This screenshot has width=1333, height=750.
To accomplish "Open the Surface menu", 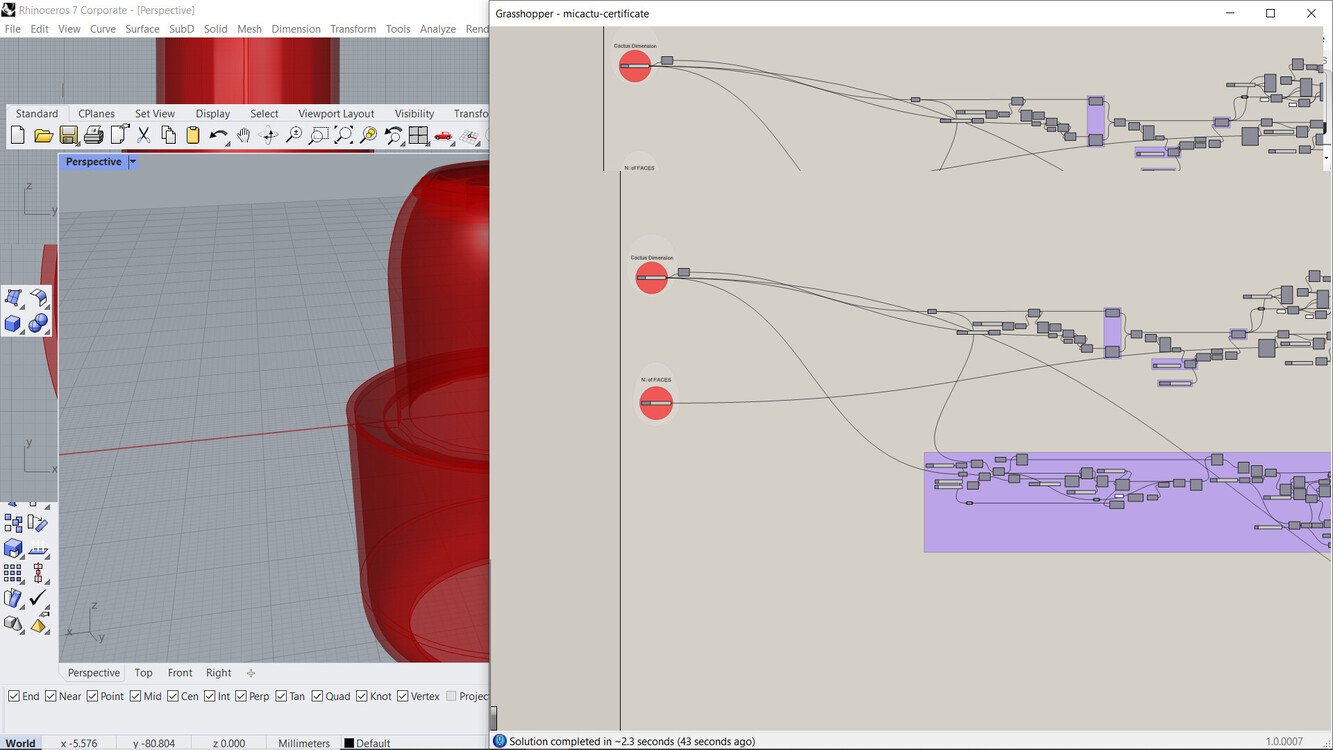I will (143, 29).
